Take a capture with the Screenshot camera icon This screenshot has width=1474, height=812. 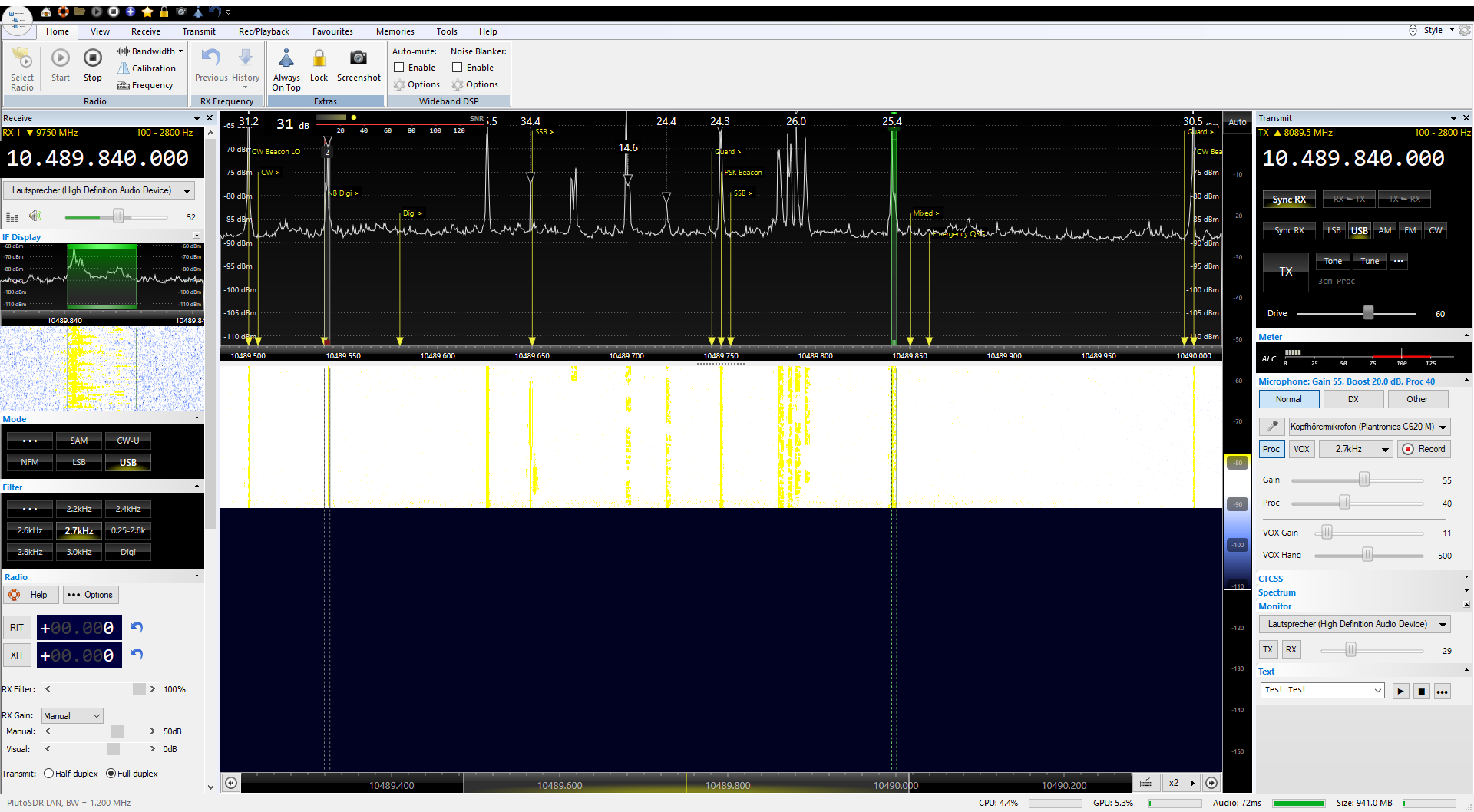coord(358,59)
